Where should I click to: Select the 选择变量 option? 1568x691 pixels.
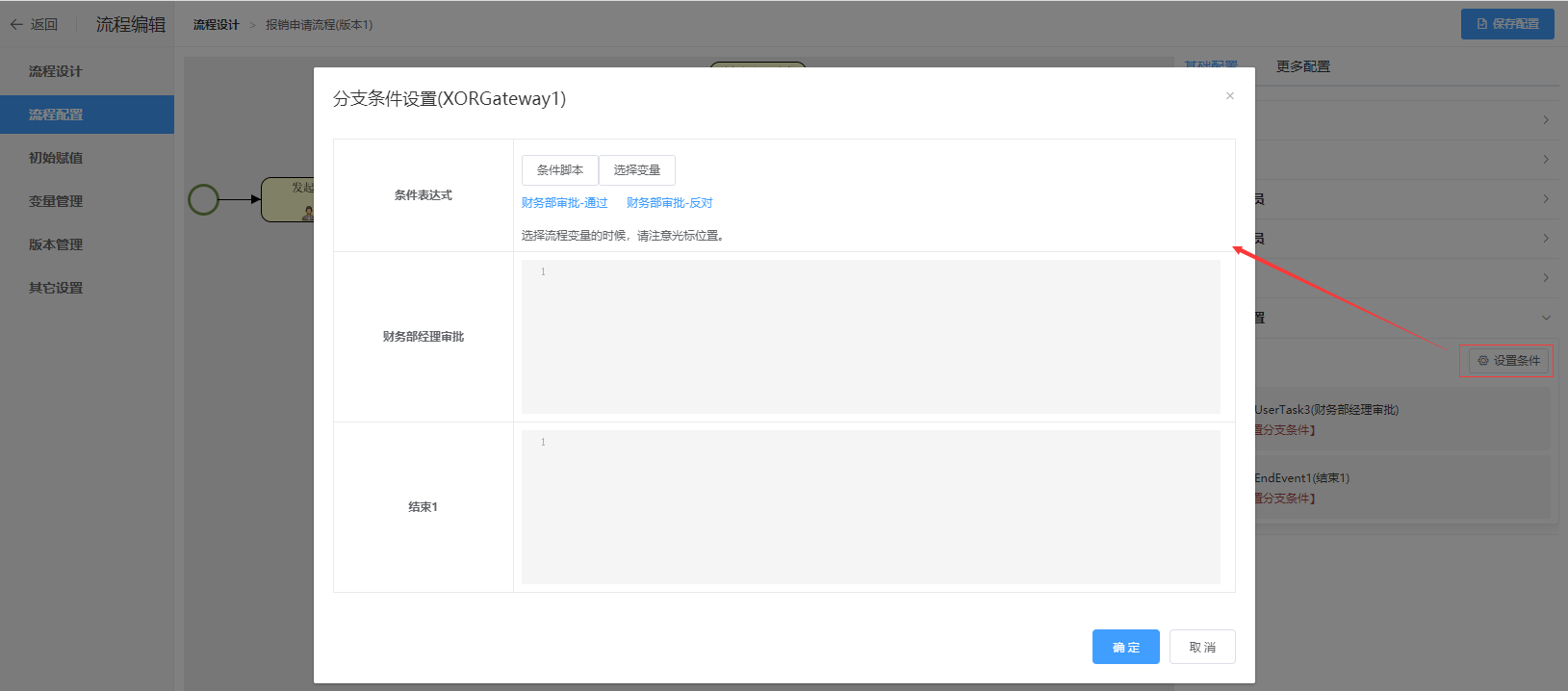click(x=636, y=170)
